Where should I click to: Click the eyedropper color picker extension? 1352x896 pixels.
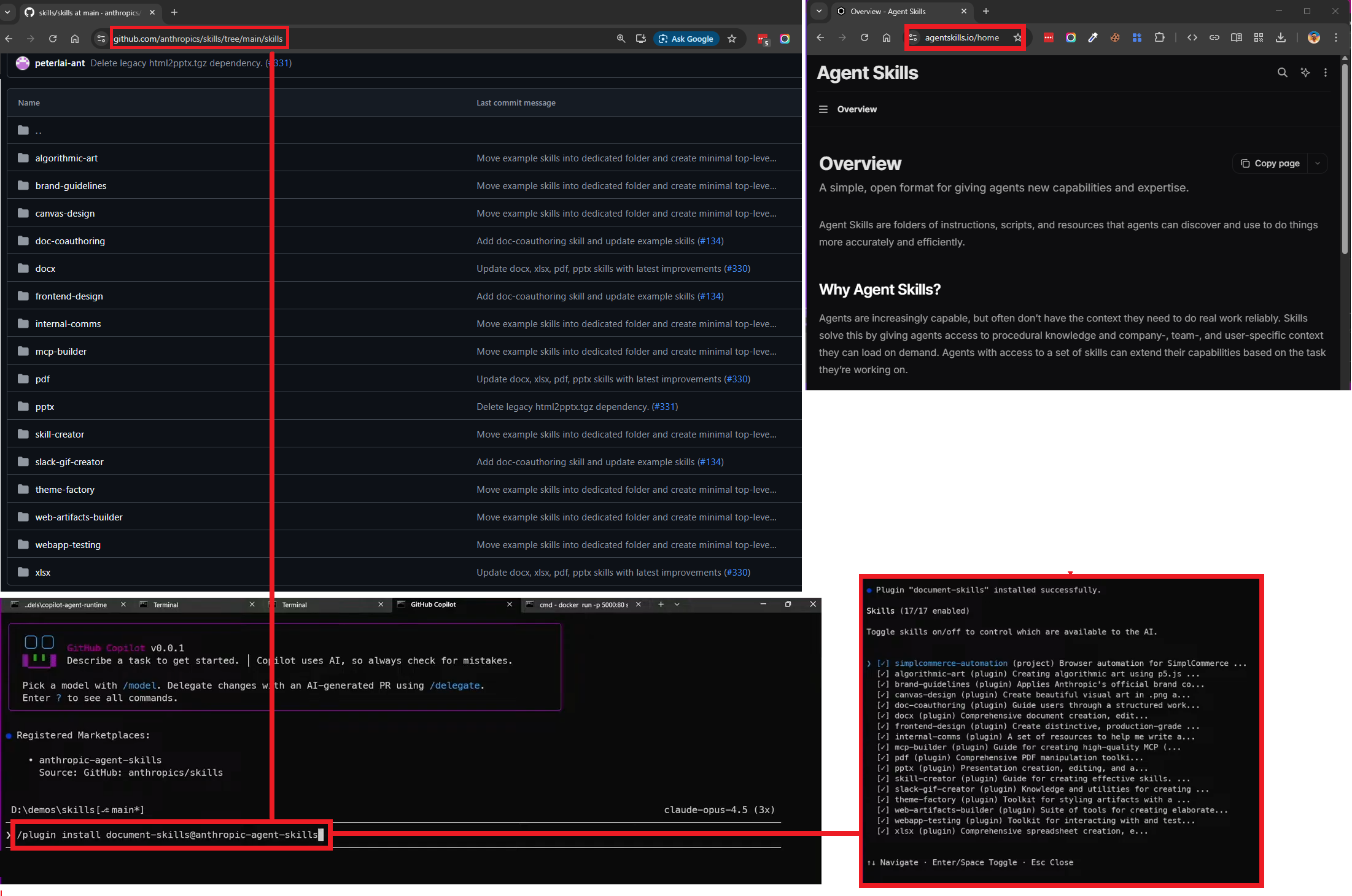tap(1092, 37)
